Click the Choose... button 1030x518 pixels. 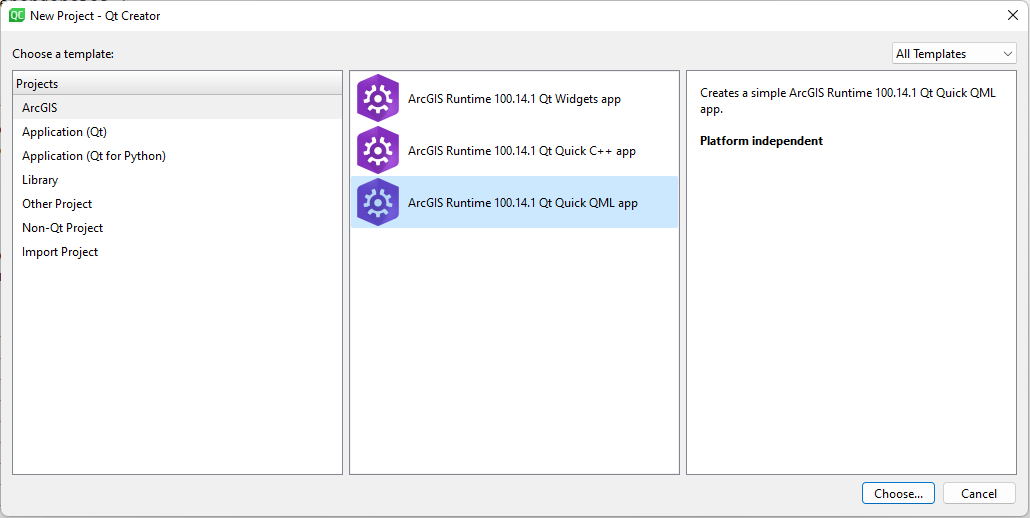pyautogui.click(x=898, y=494)
